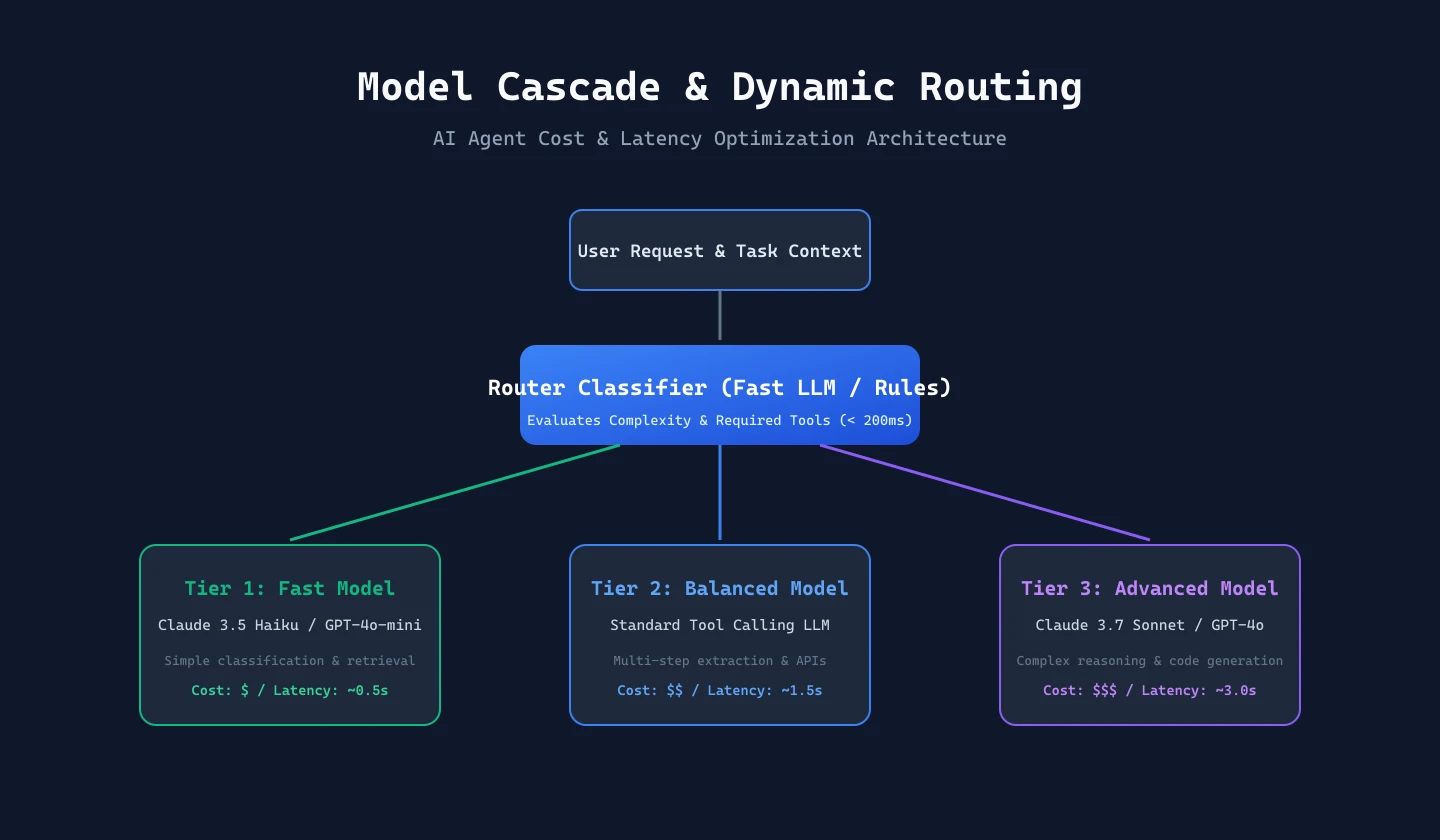The image size is (1440, 840).
Task: Click 'Simple classification & retrieval' description
Action: point(290,660)
